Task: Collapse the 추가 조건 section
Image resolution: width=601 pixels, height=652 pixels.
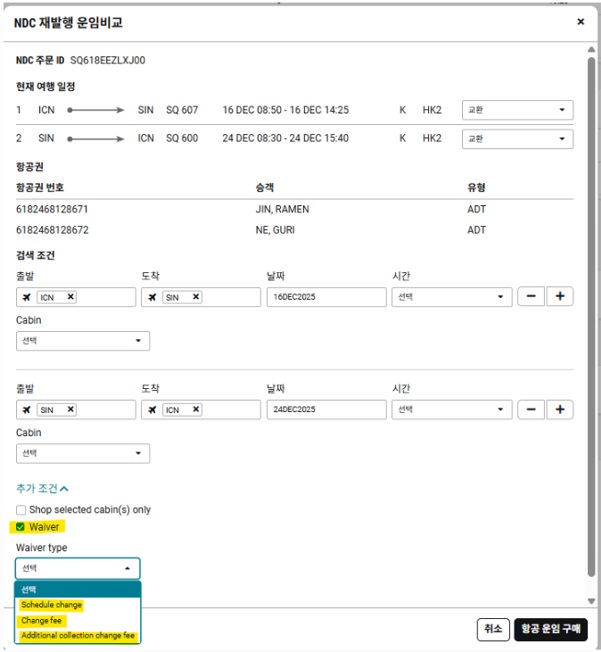Action: pos(42,488)
